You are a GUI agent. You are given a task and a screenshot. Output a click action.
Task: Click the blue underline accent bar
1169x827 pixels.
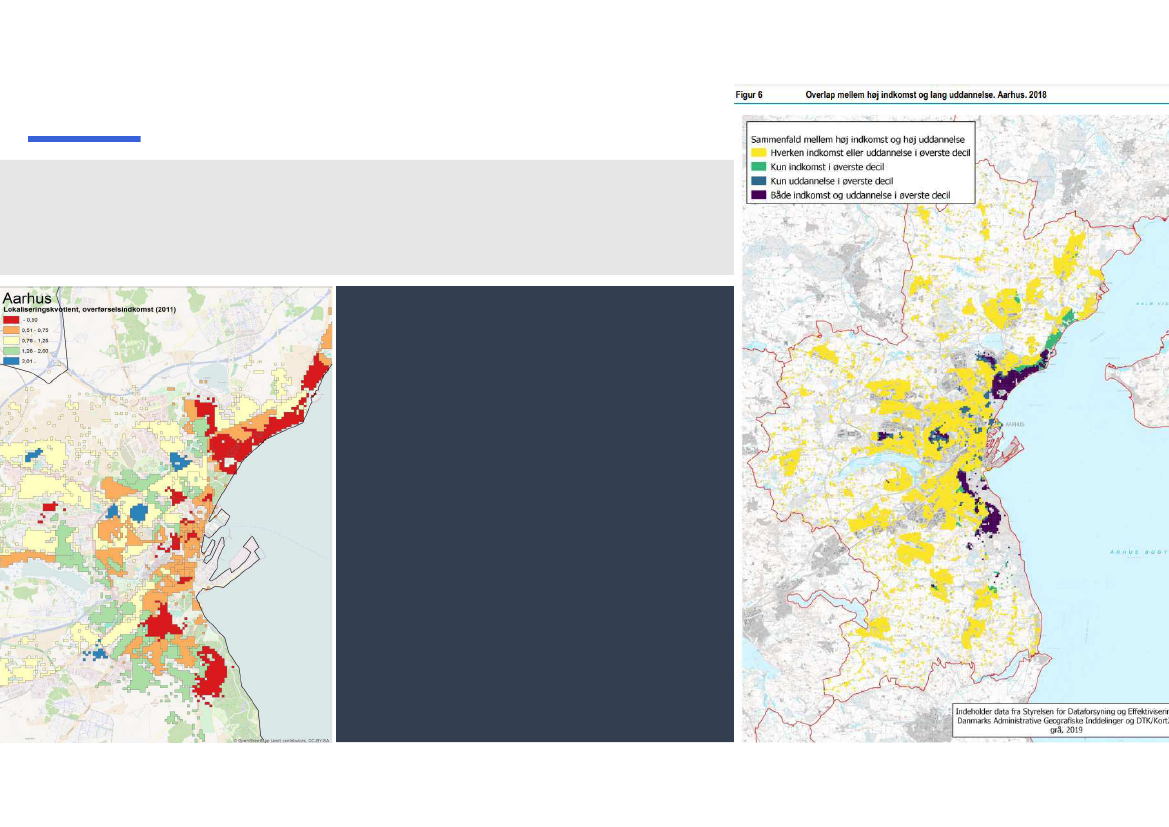(x=84, y=139)
